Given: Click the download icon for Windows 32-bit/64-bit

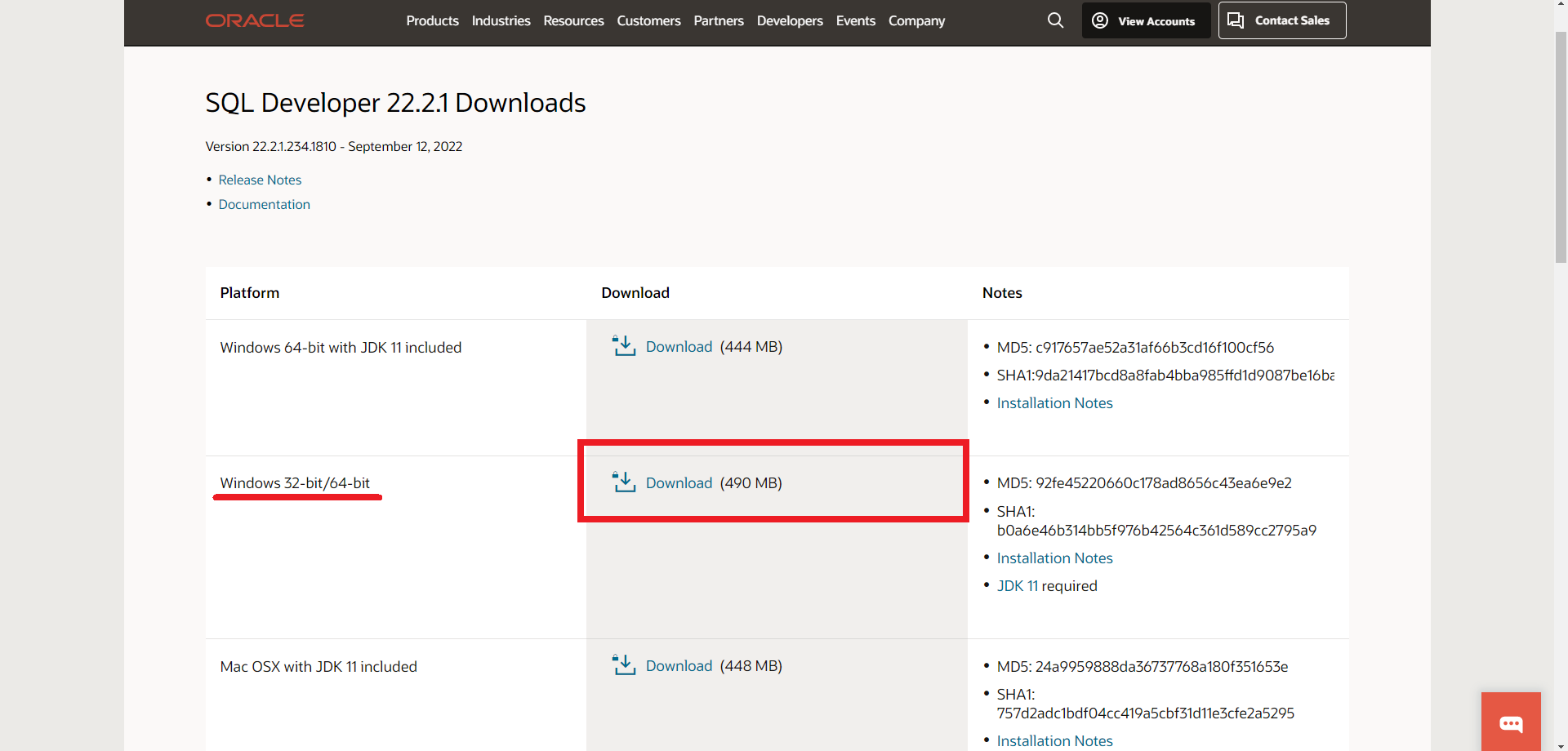Looking at the screenshot, I should [624, 482].
